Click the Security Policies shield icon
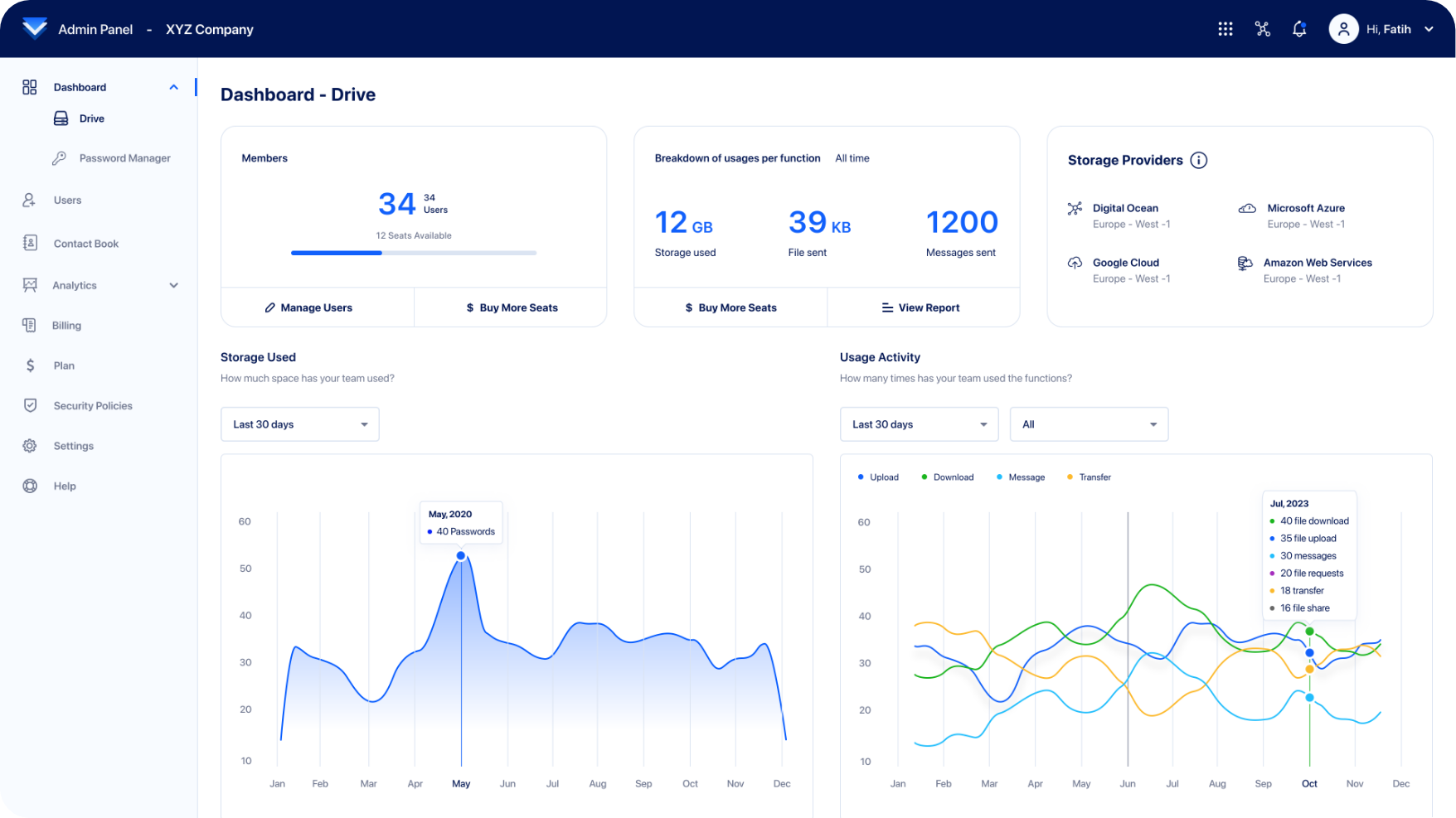This screenshot has width=1456, height=818. tap(30, 405)
